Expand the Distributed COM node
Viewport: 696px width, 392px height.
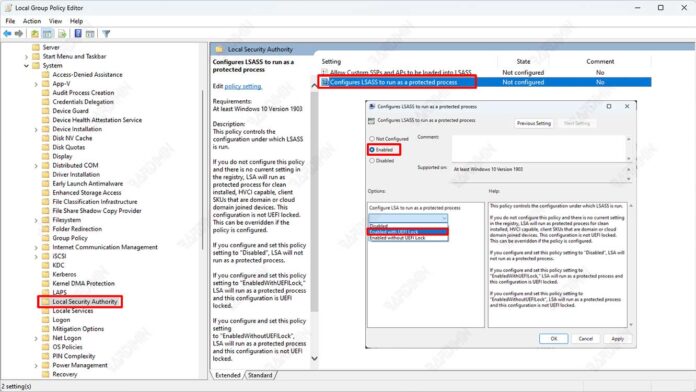pos(36,166)
